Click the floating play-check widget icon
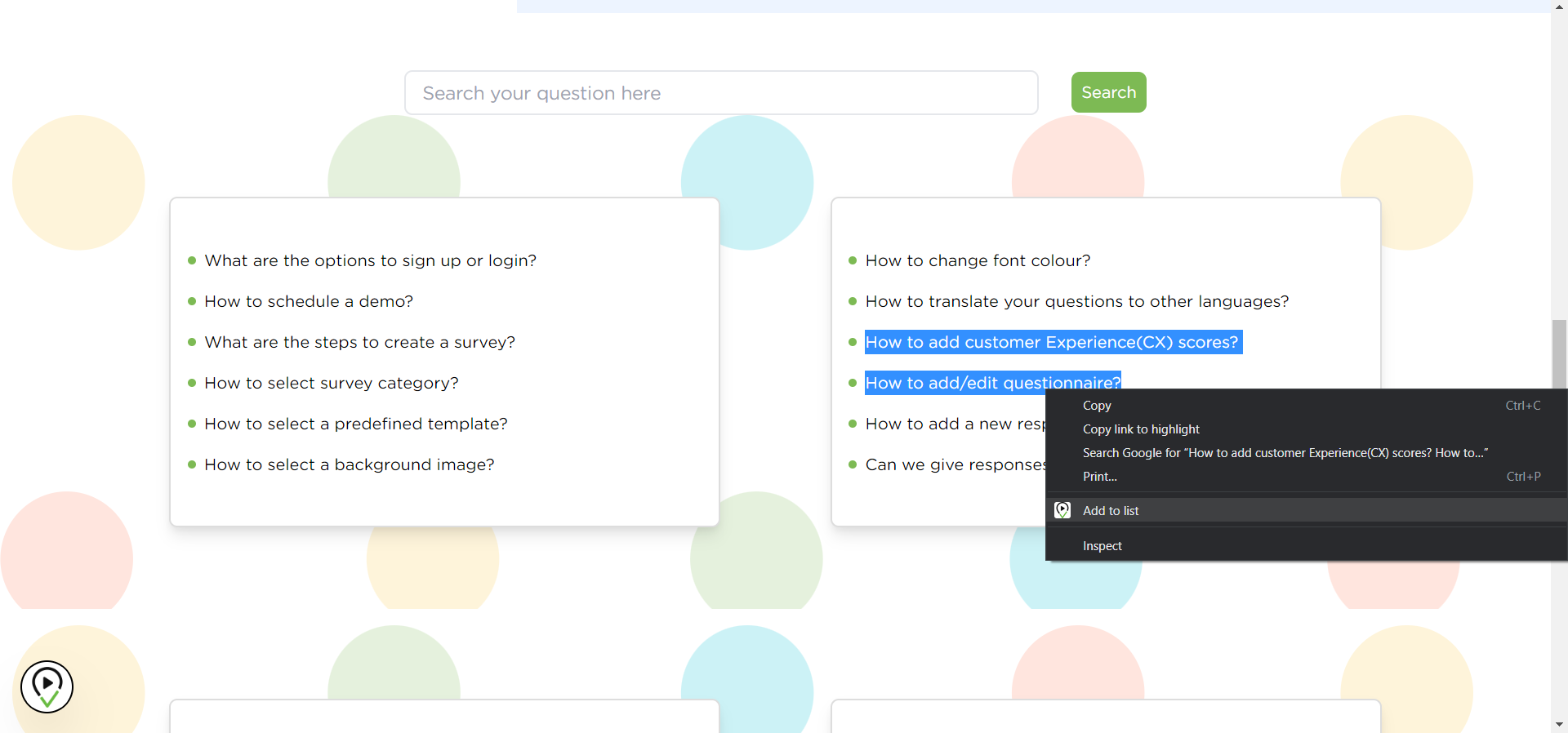 pos(47,686)
